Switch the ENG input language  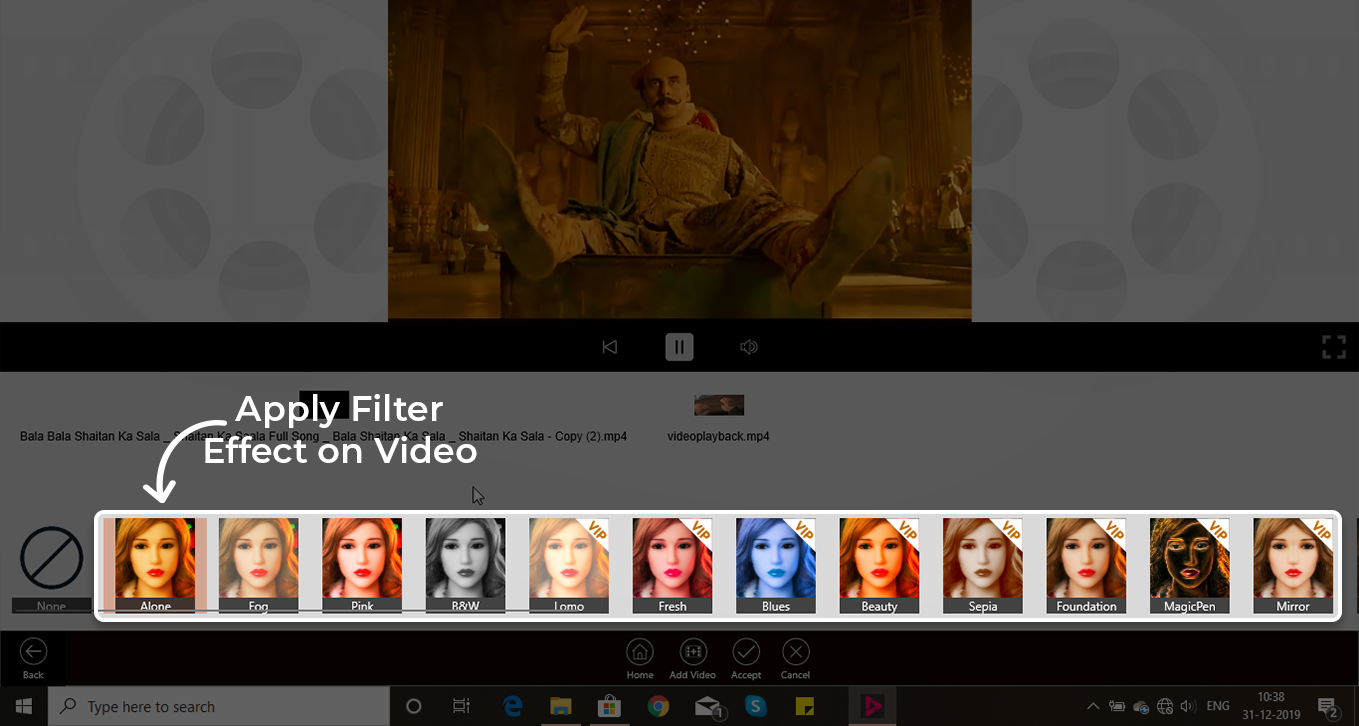(1218, 706)
